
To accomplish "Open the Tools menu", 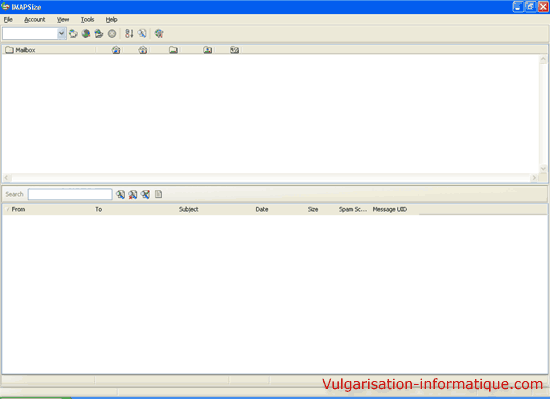I will tap(87, 20).
